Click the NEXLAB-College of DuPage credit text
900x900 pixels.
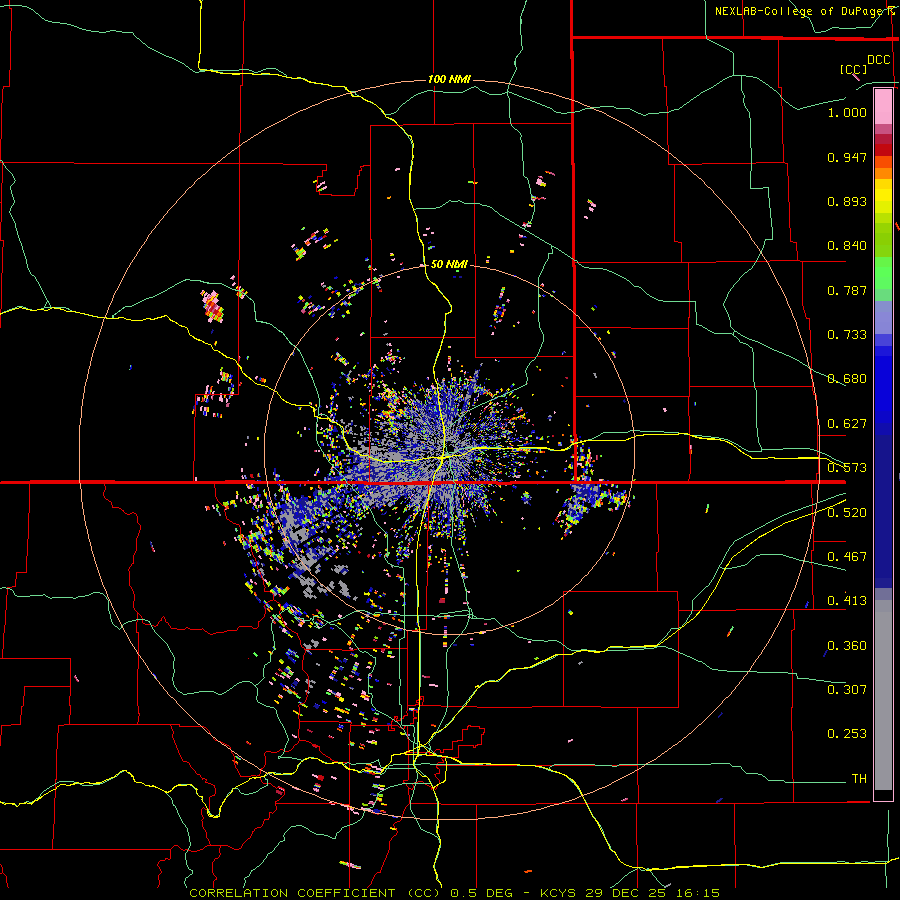point(802,11)
